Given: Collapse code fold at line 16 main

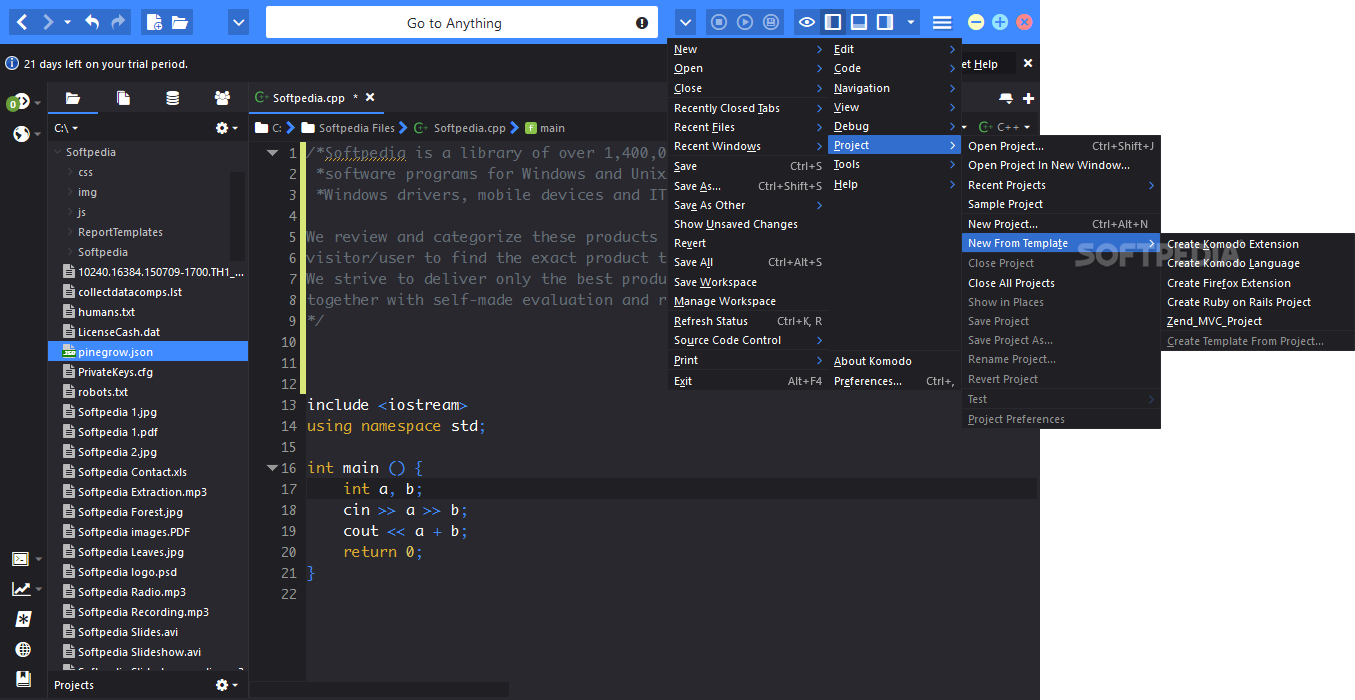Looking at the screenshot, I should coord(272,468).
